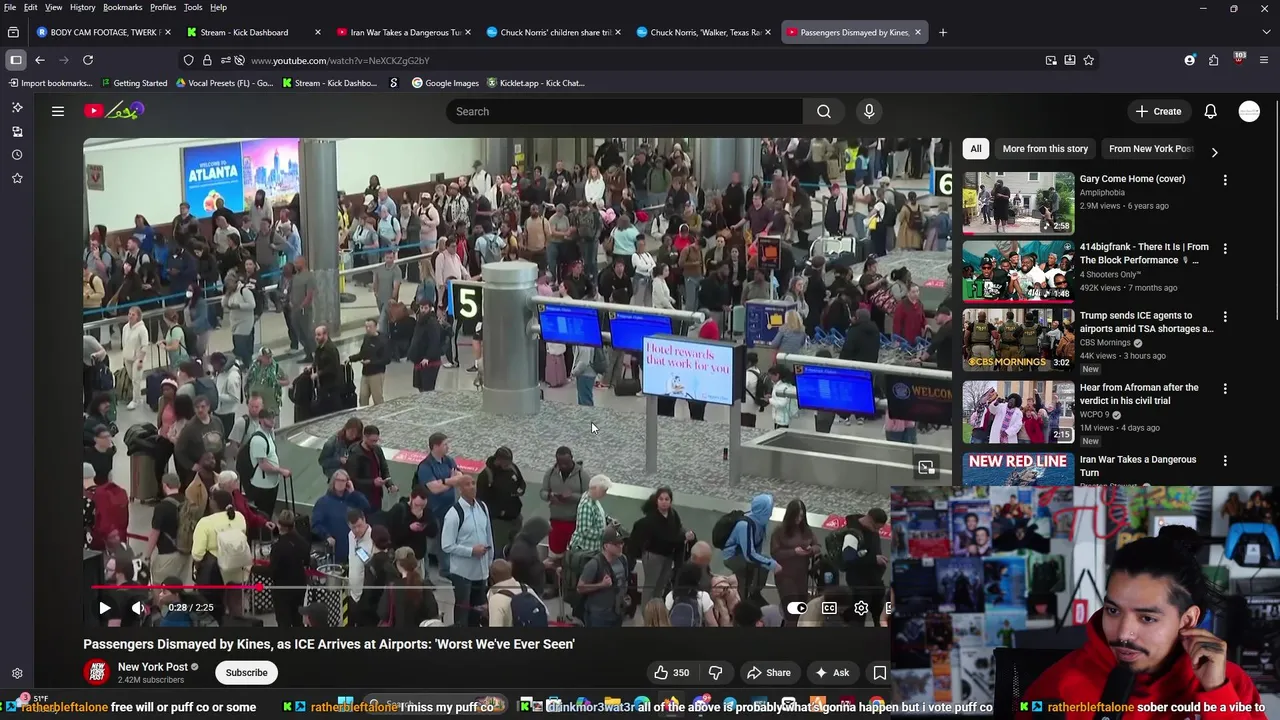
Task: Open the New York Post channel avatar
Action: point(97,672)
